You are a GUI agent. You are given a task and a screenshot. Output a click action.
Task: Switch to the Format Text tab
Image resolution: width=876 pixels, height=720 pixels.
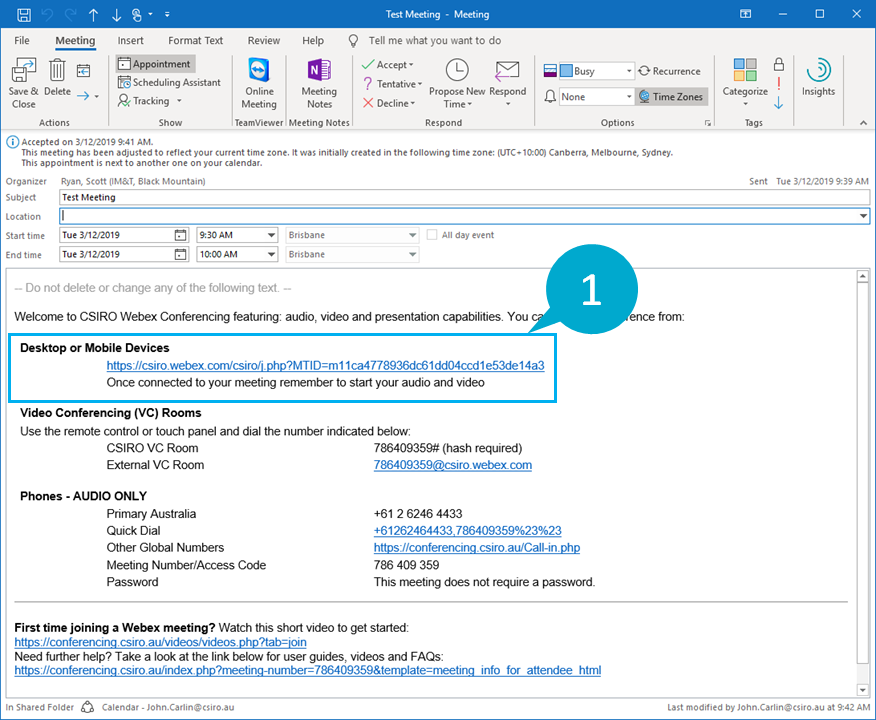pyautogui.click(x=196, y=40)
